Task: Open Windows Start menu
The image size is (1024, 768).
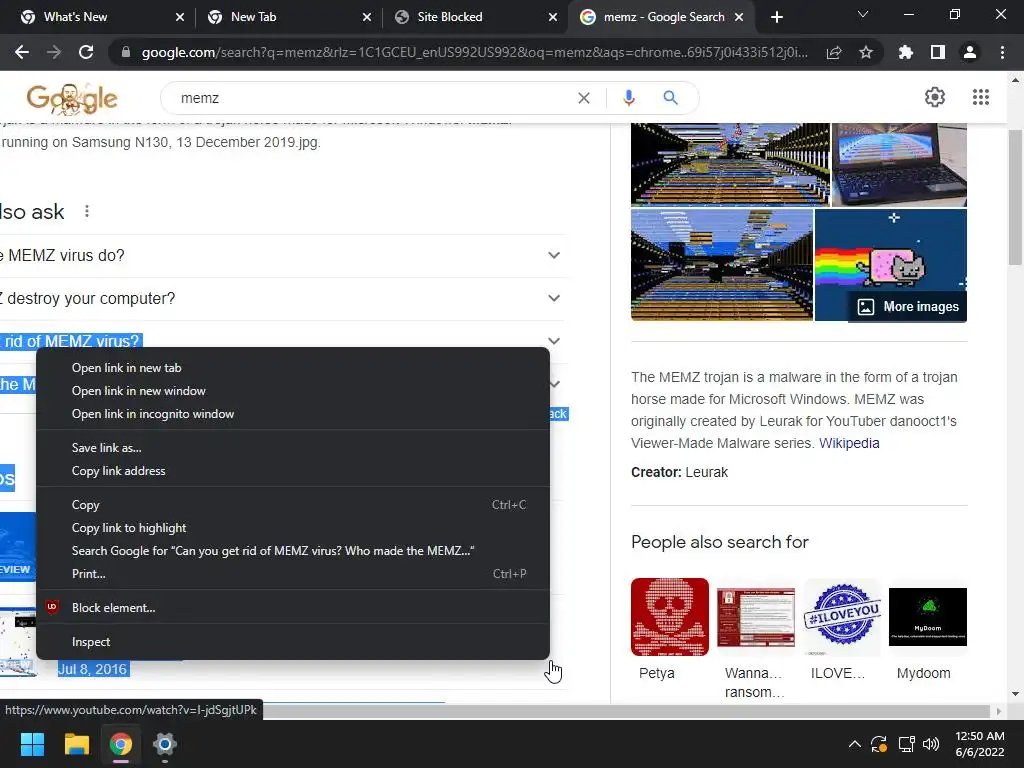Action: 32,744
